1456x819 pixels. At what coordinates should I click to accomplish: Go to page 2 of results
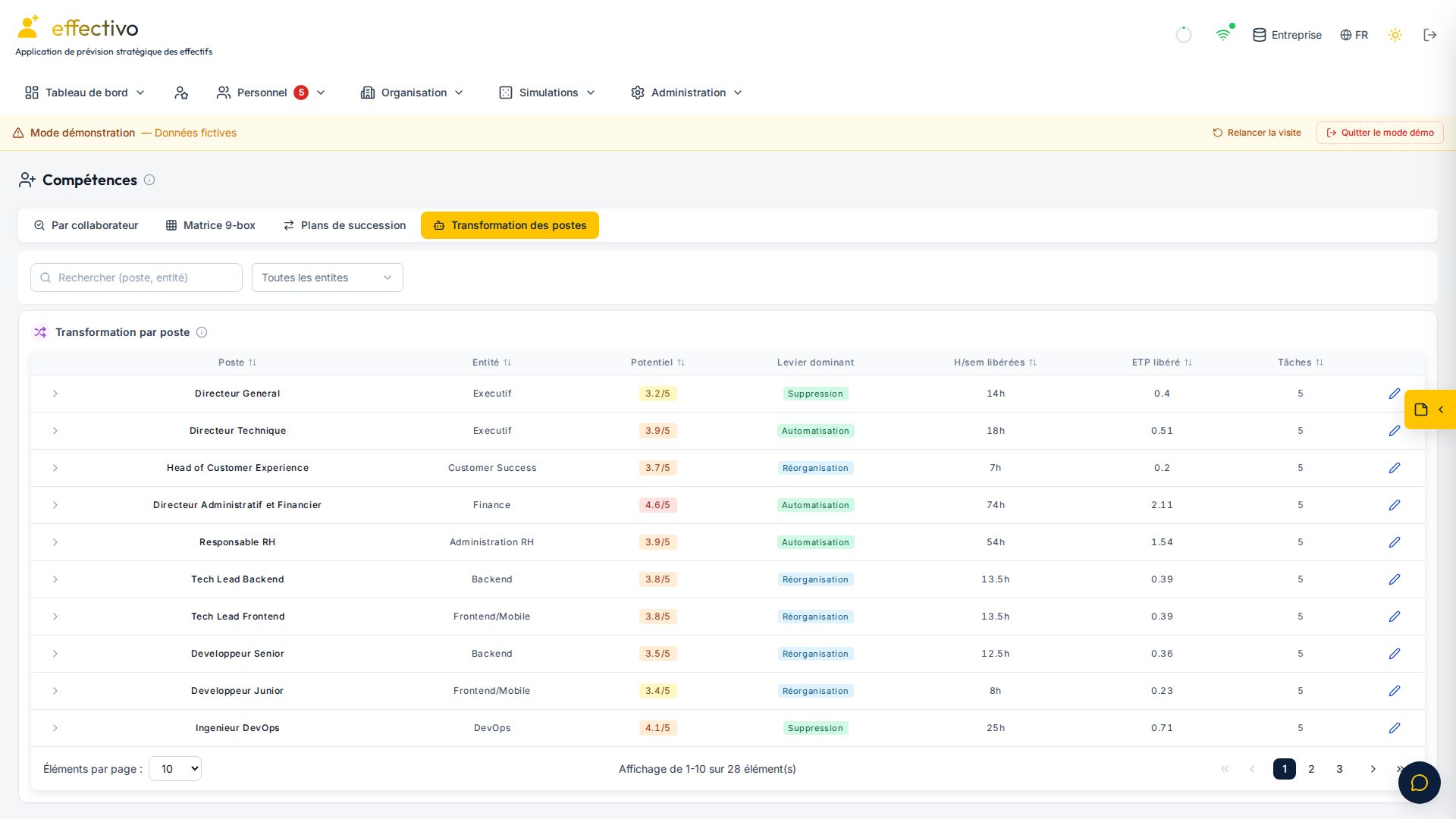[x=1311, y=769]
